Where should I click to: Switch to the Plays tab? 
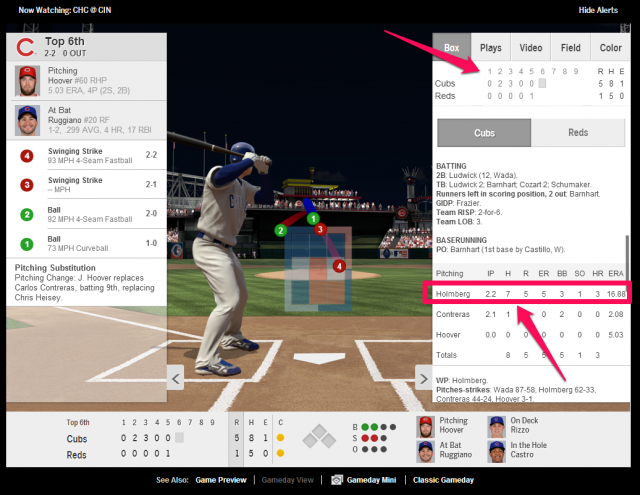[x=491, y=47]
